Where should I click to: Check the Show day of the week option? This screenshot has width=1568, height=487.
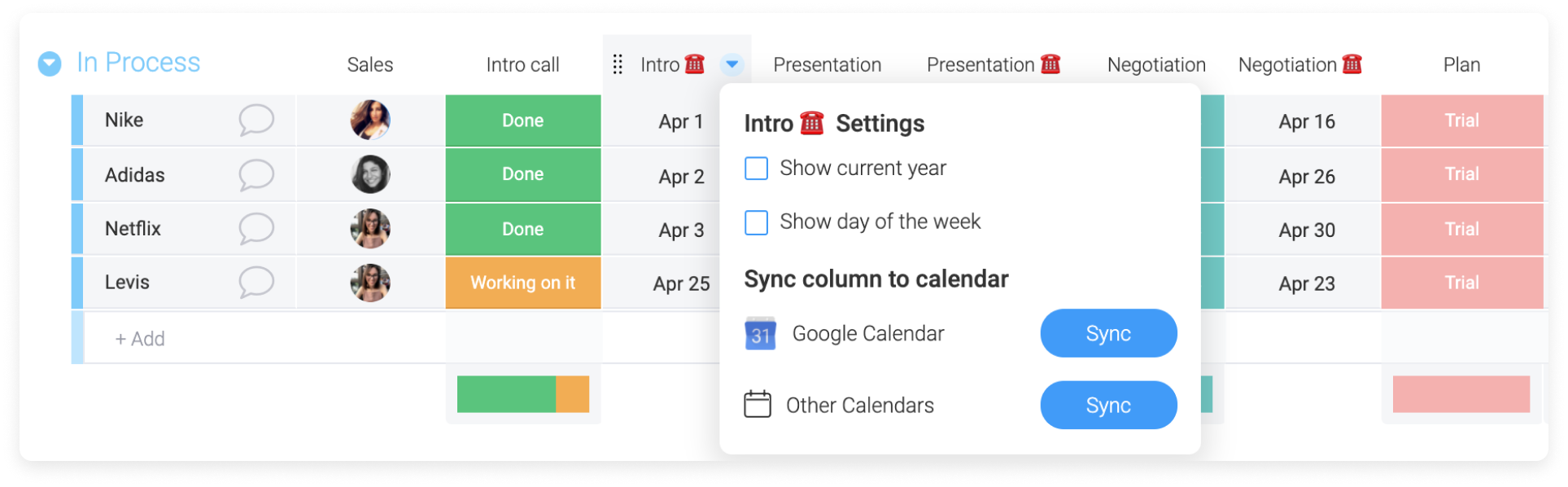pos(756,222)
